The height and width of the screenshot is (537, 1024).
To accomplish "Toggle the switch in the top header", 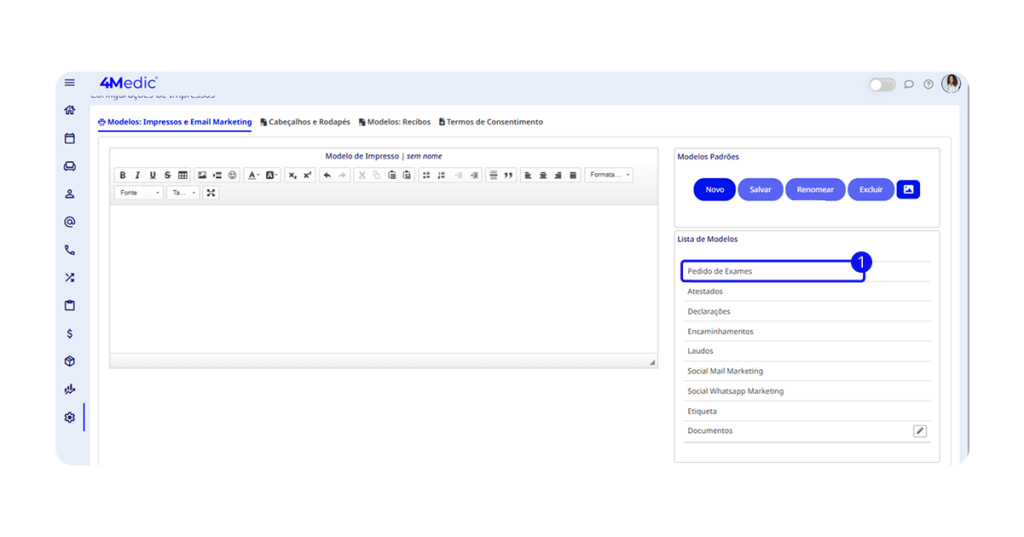I will point(882,85).
